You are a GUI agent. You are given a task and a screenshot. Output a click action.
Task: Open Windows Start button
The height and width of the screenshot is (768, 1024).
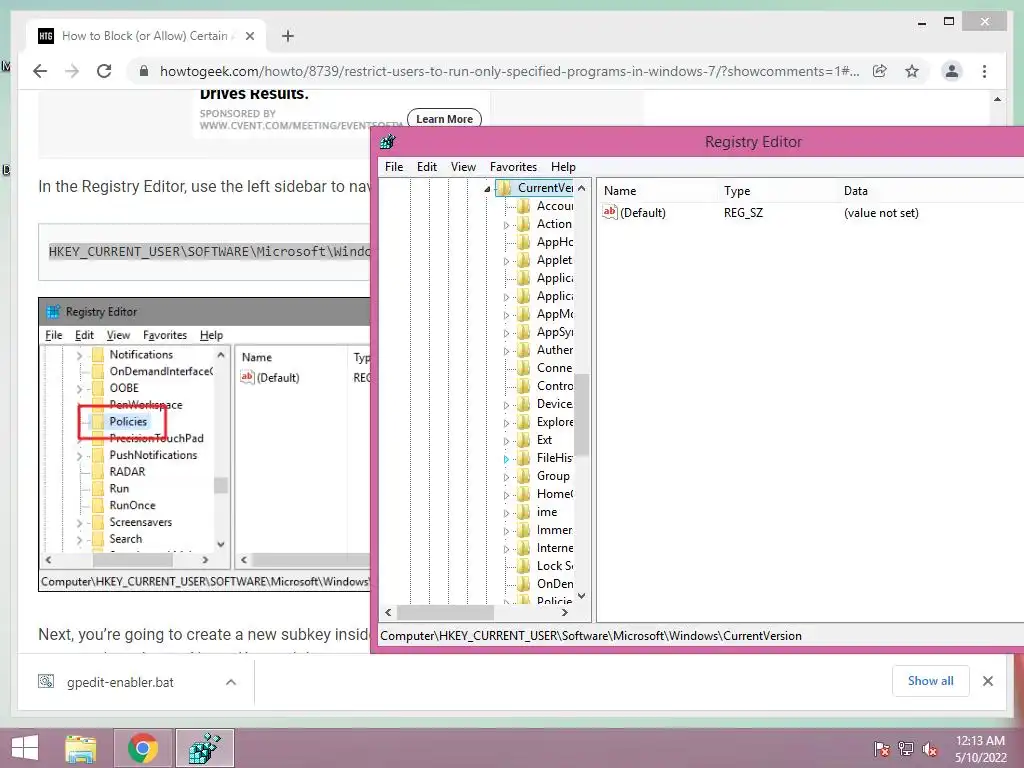(25, 748)
